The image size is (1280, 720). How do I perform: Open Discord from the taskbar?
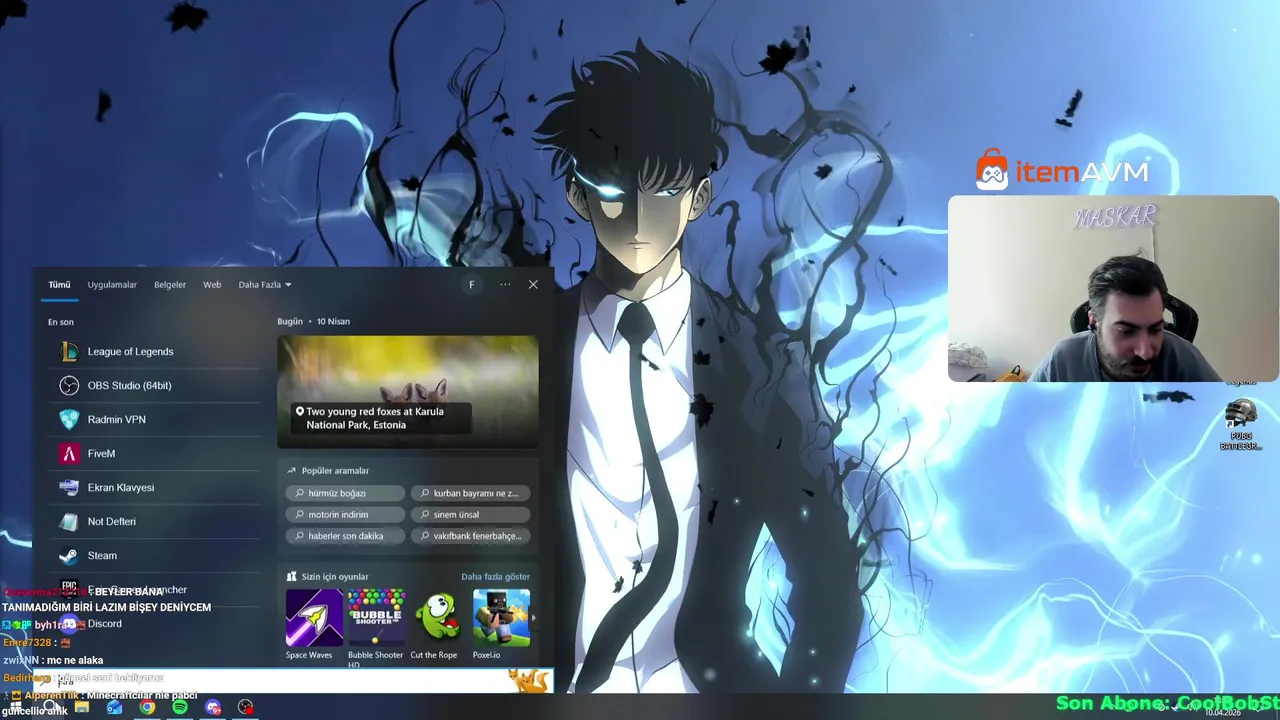(213, 708)
